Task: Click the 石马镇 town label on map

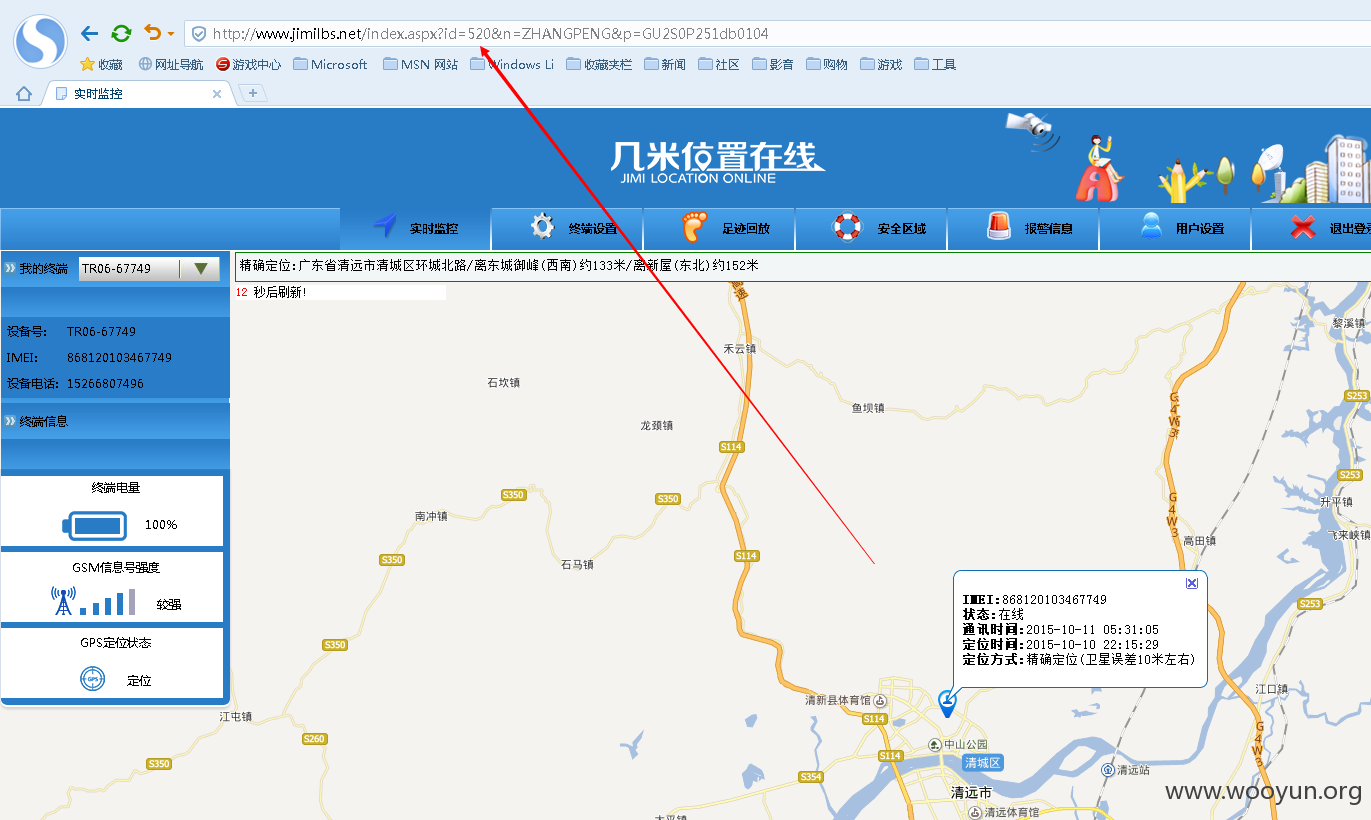Action: click(577, 564)
